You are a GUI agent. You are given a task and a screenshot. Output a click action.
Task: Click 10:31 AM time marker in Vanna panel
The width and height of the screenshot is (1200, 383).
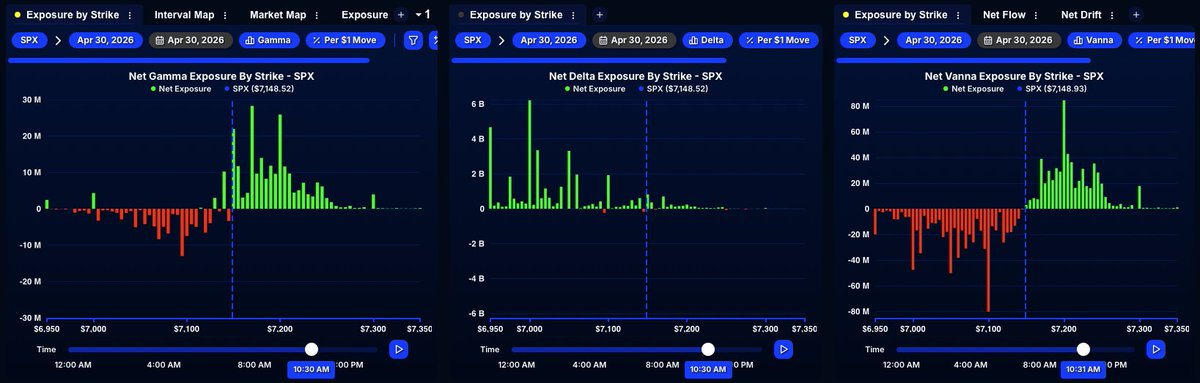coord(1083,369)
